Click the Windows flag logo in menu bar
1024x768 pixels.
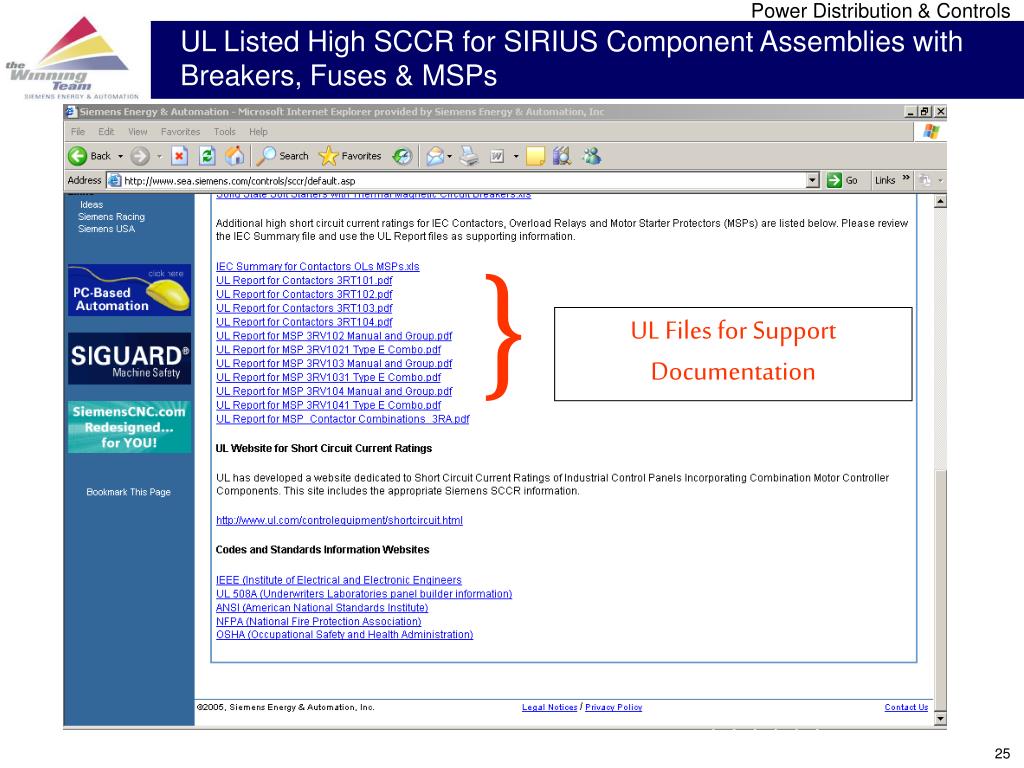[931, 131]
